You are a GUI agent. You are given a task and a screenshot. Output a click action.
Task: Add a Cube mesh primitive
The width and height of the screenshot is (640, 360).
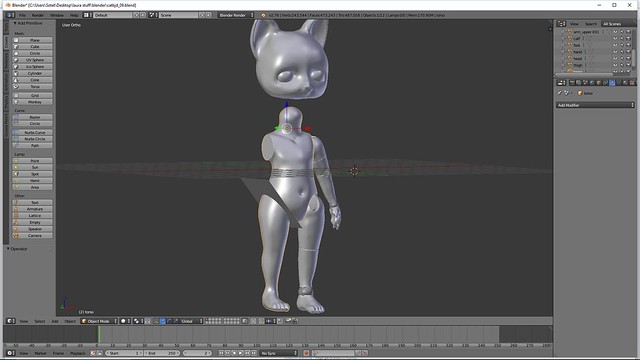32,47
